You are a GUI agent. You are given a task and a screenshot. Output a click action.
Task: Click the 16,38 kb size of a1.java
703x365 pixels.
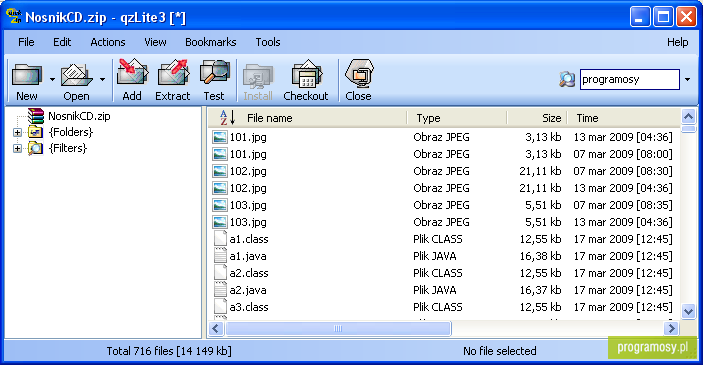click(x=540, y=256)
